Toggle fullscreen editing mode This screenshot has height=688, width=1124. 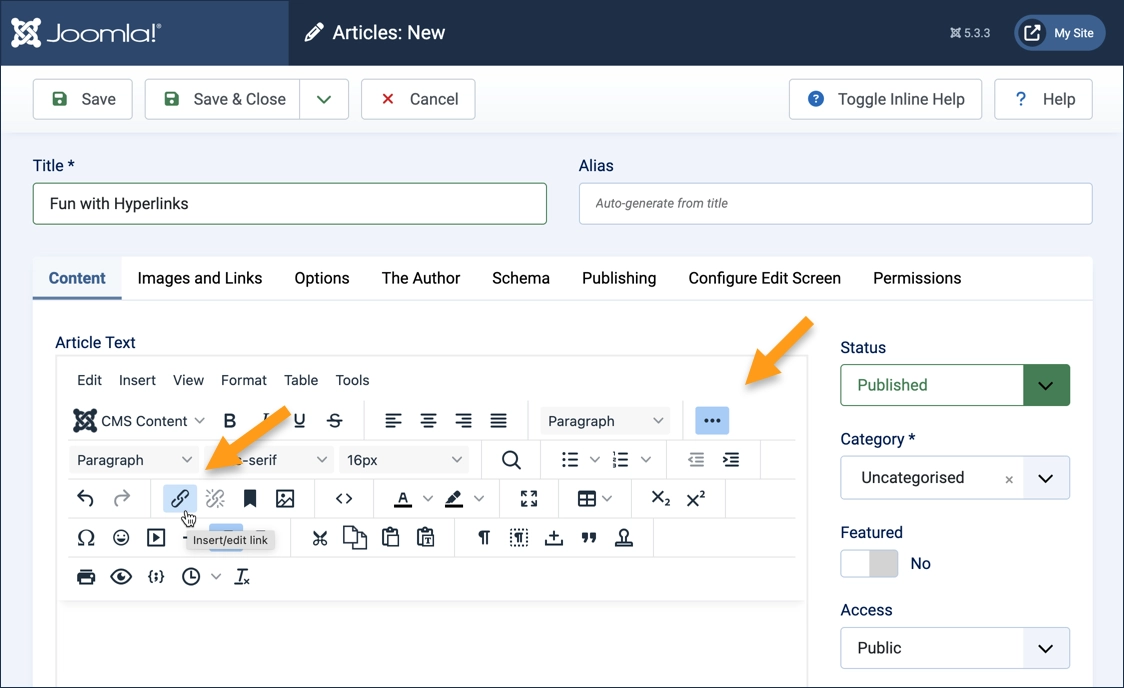pyautogui.click(x=528, y=498)
